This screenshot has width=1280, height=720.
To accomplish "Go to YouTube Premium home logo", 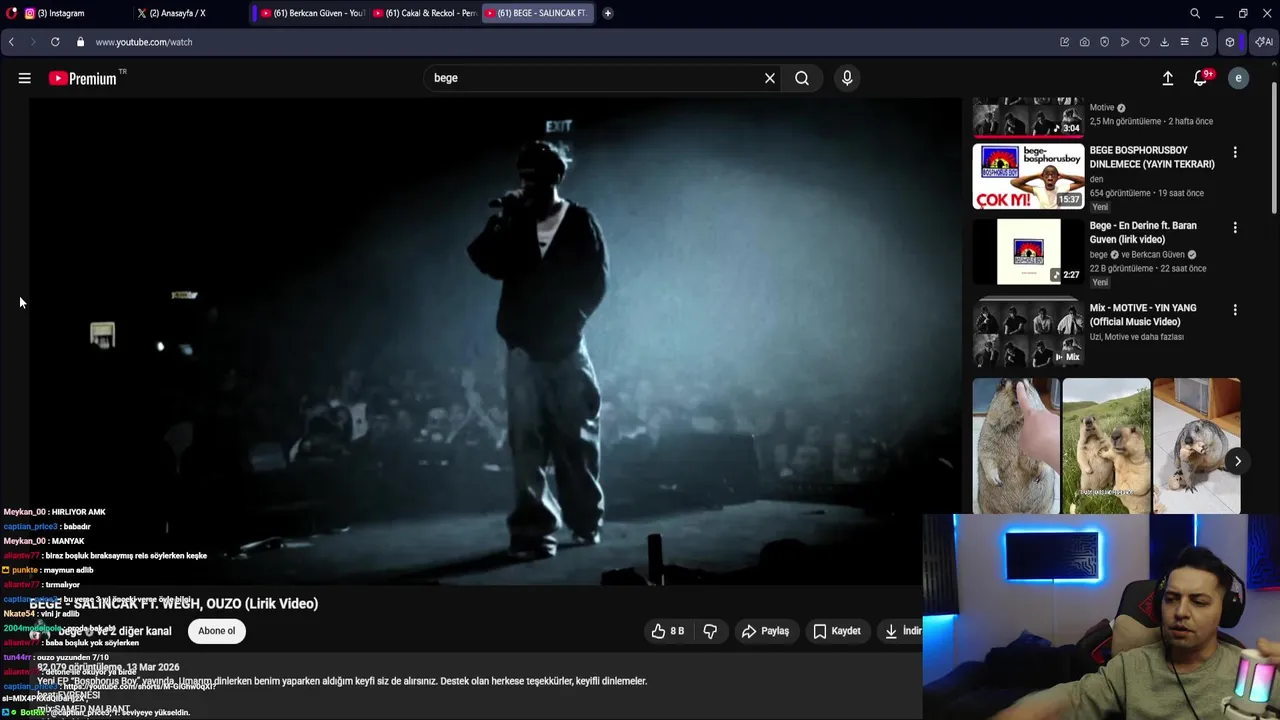I will 83,78.
